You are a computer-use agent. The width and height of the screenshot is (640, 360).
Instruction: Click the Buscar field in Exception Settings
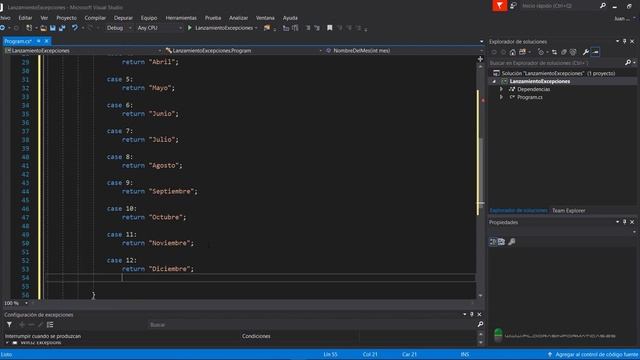(x=312, y=325)
